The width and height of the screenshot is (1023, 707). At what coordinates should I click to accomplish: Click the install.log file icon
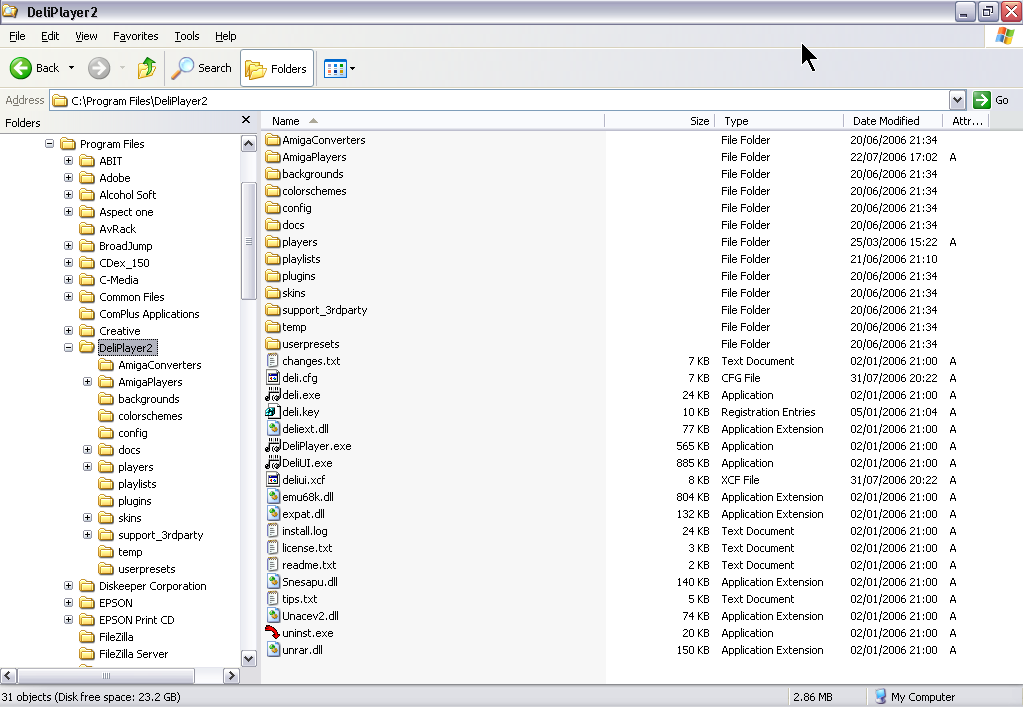(273, 531)
